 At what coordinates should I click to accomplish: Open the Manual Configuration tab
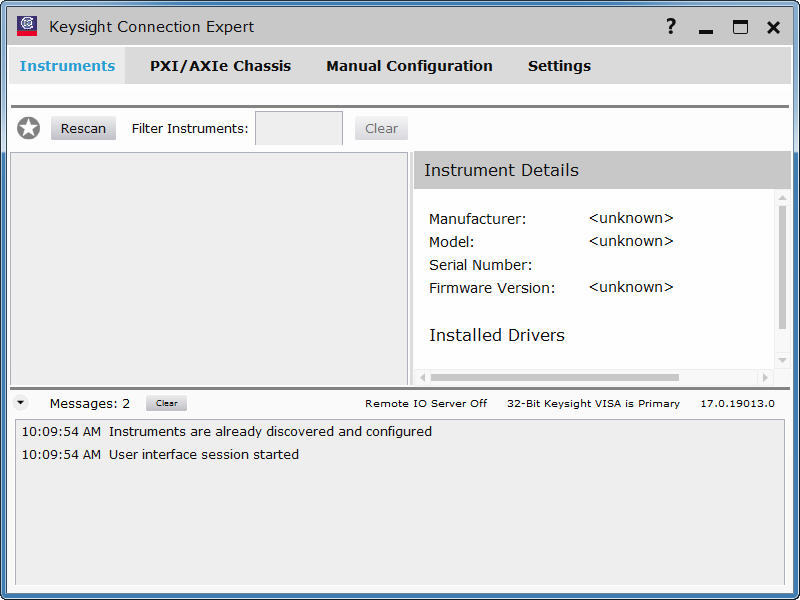tap(410, 66)
